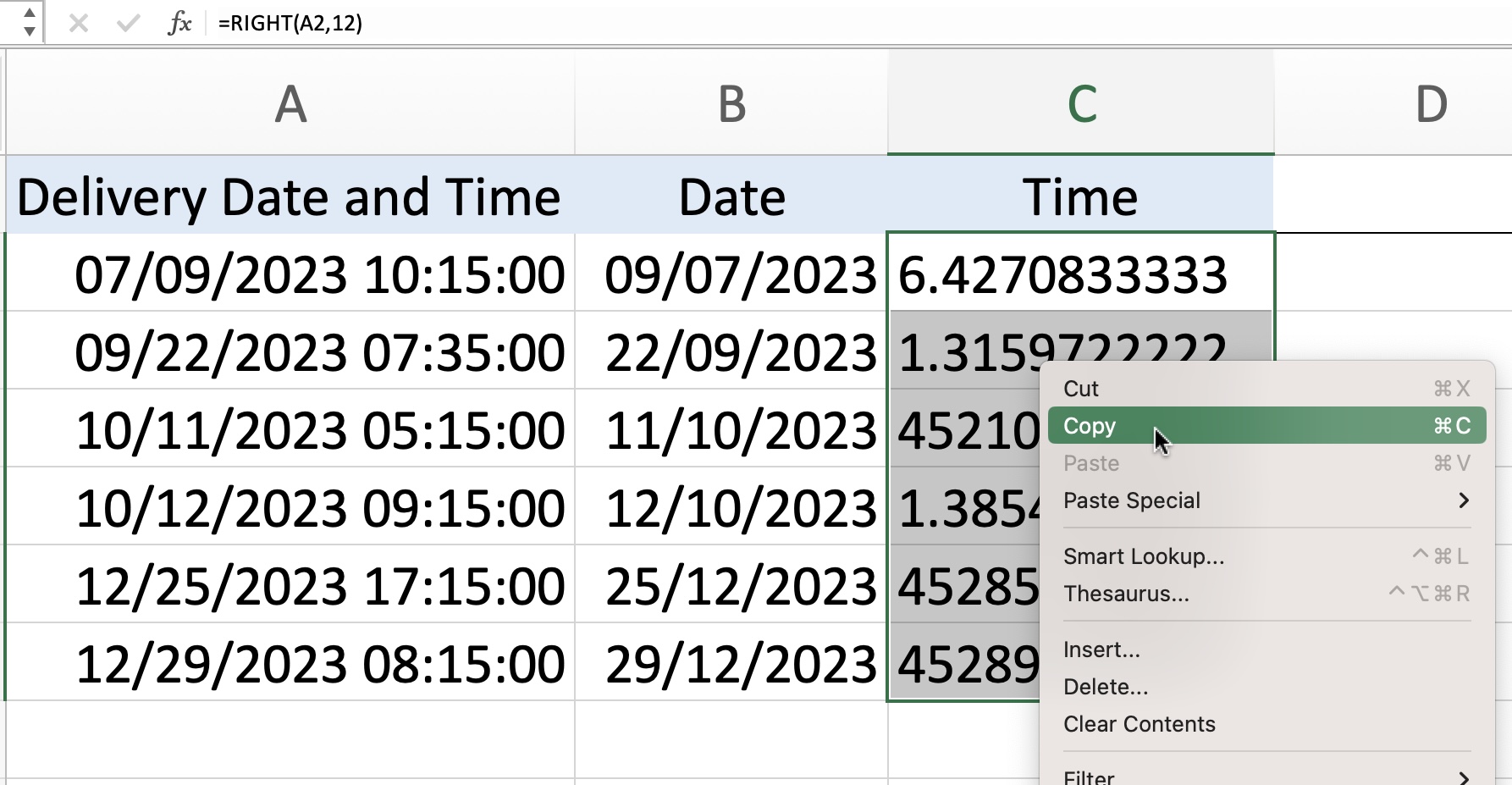
Task: Select Time cell starting with 45285
Action: pos(965,585)
